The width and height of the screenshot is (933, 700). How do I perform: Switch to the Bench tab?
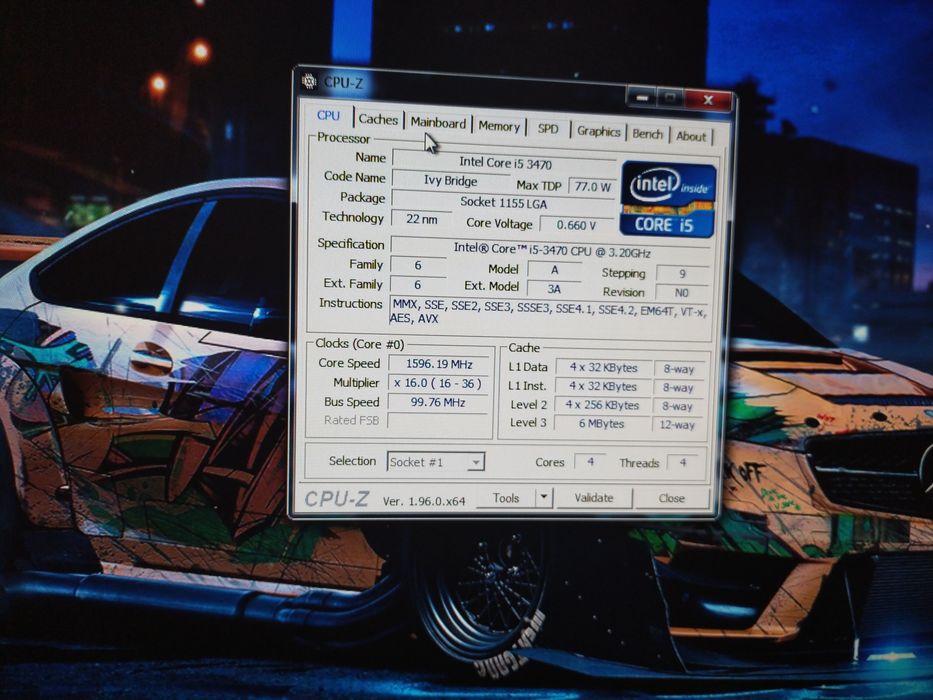click(647, 134)
